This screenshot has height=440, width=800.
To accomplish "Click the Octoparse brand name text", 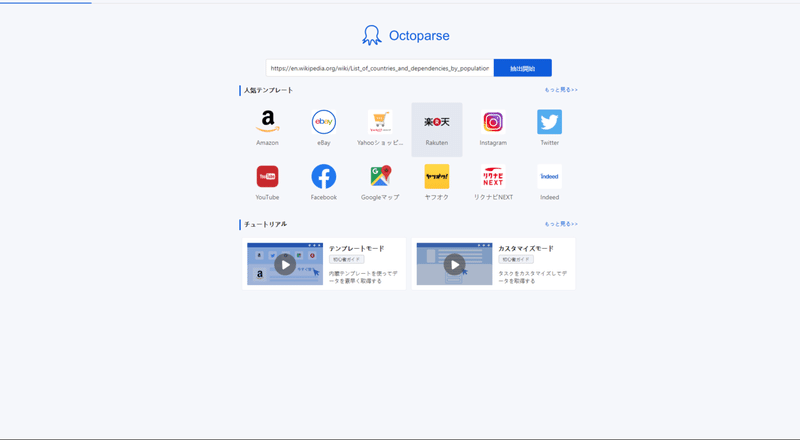I will 419,36.
